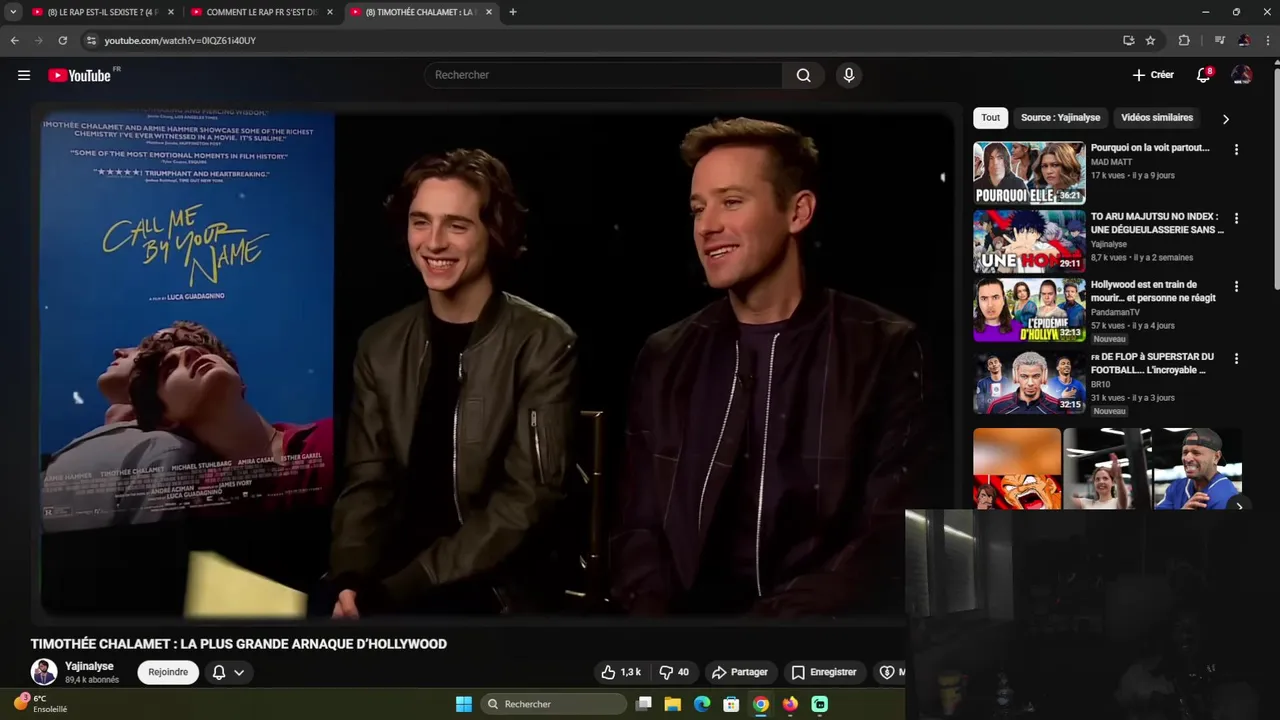Reload the current page
This screenshot has width=1280, height=720.
coord(62,40)
